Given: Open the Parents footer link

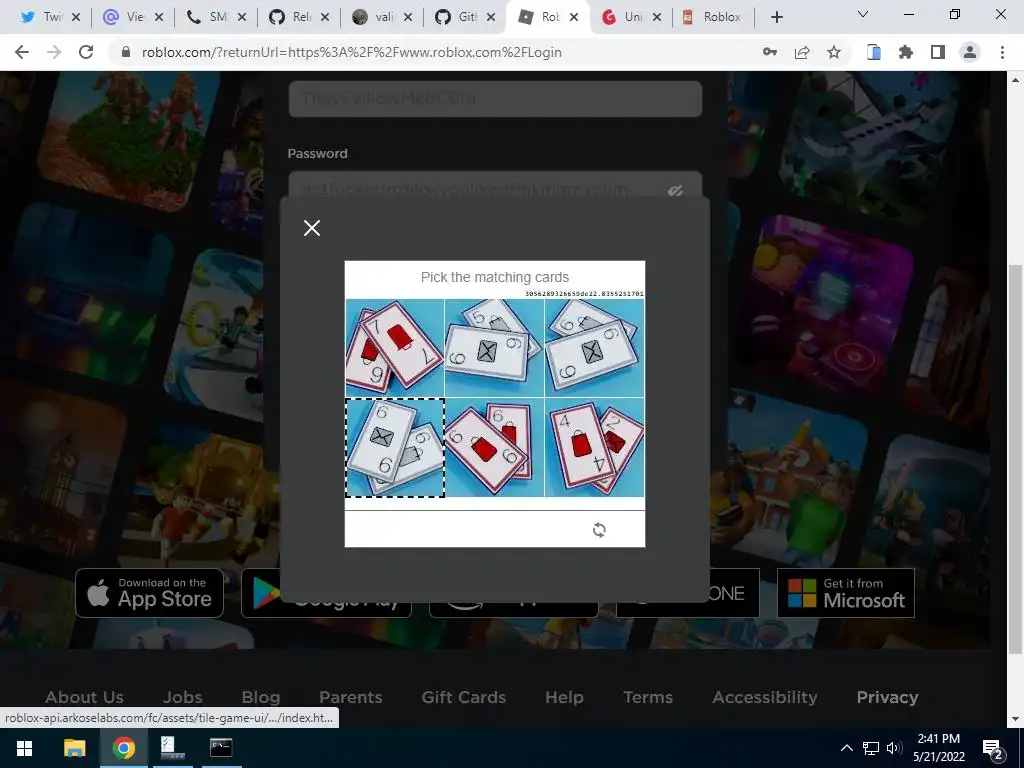Looking at the screenshot, I should (x=351, y=697).
